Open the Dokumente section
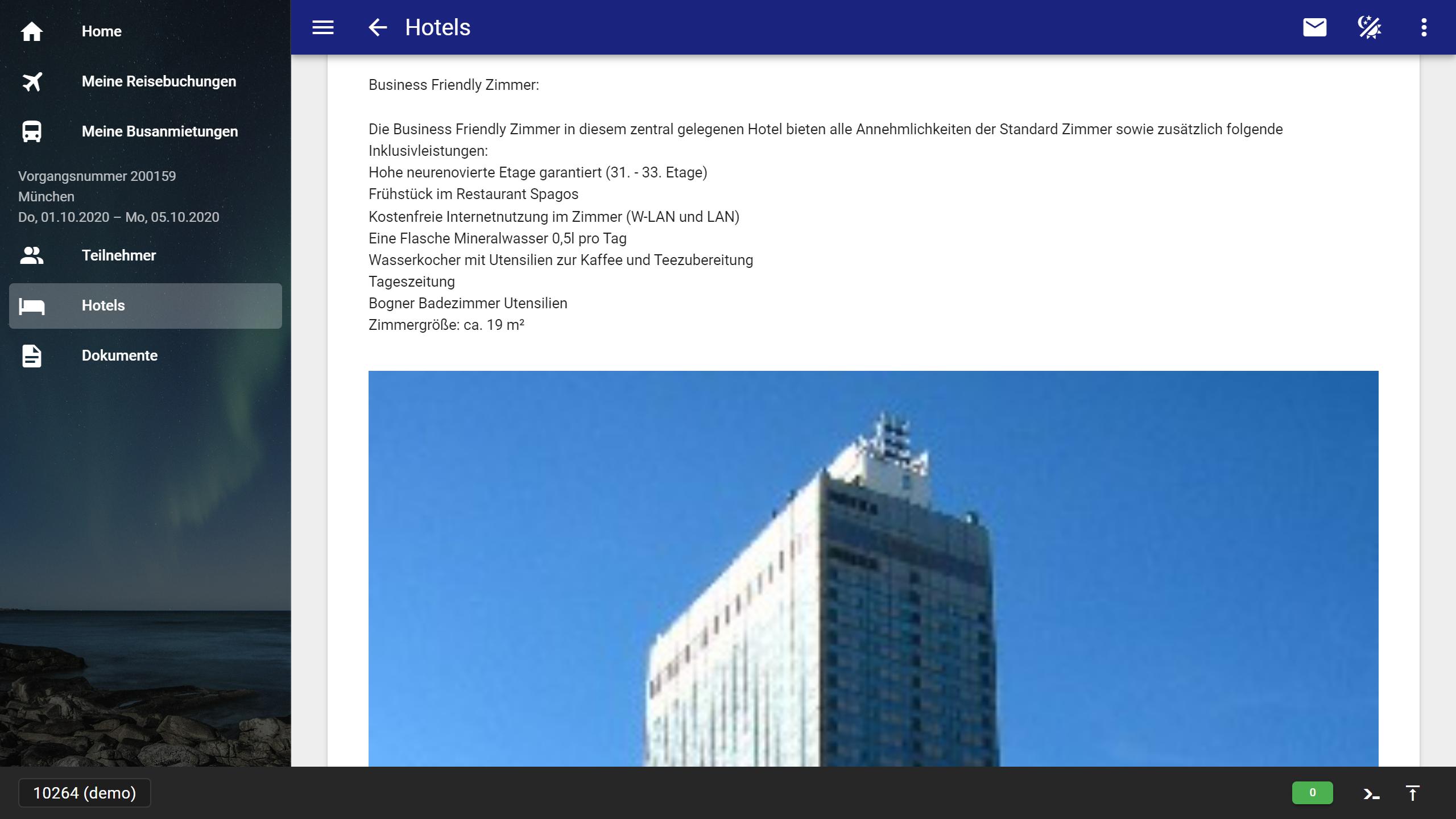Viewport: 1456px width, 819px height. (x=146, y=356)
